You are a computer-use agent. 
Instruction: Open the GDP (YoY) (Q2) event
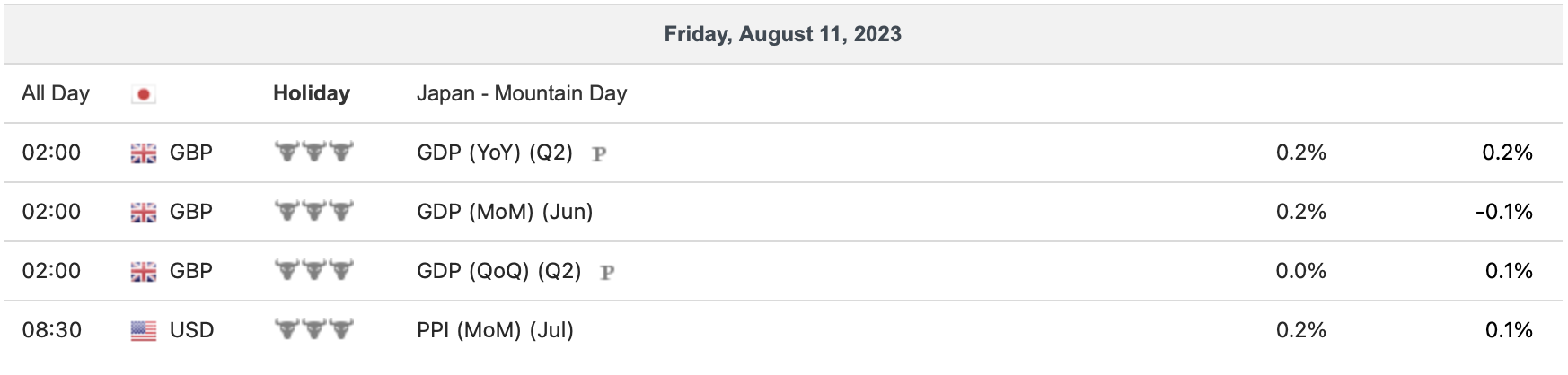[495, 153]
